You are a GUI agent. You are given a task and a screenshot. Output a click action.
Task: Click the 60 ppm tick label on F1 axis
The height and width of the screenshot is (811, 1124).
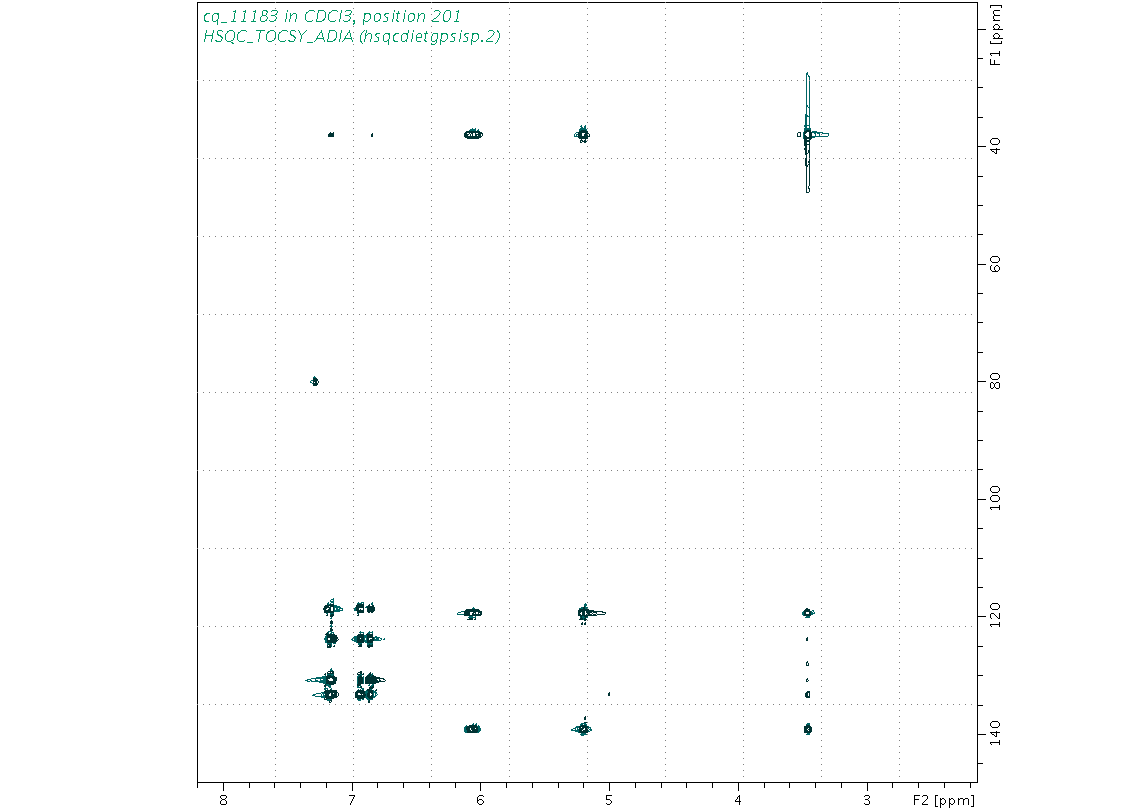click(995, 264)
